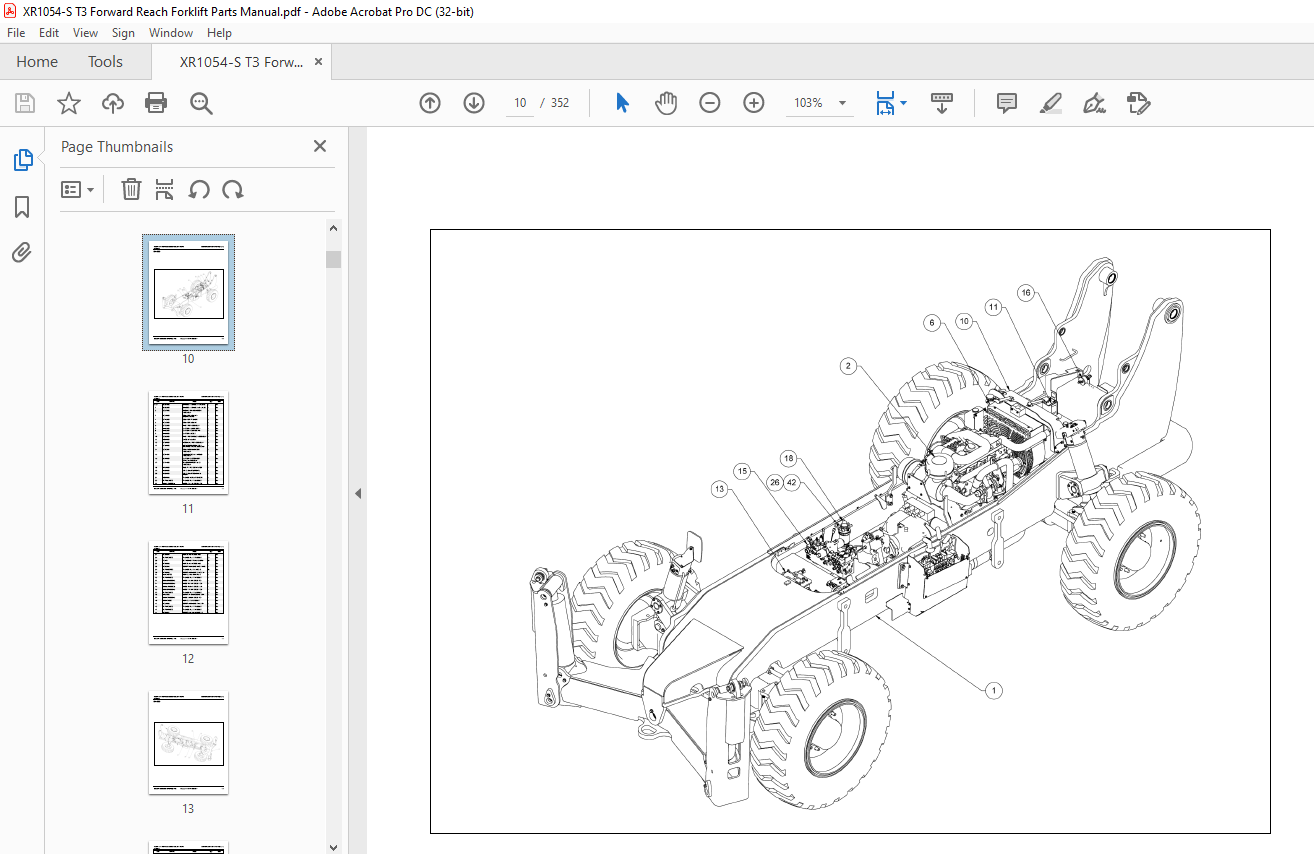Screen dimensions: 1314x854
Task: Open thumbnail options dropdown menu
Action: (77, 189)
